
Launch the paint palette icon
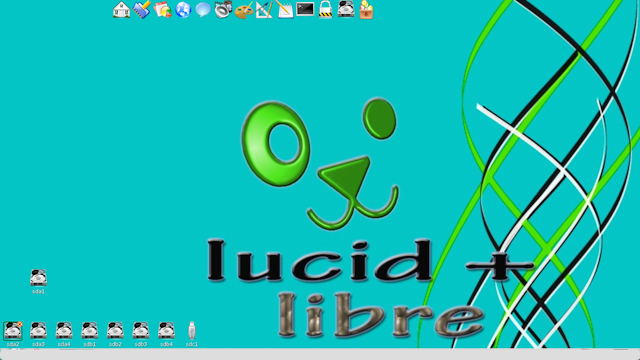click(x=244, y=10)
